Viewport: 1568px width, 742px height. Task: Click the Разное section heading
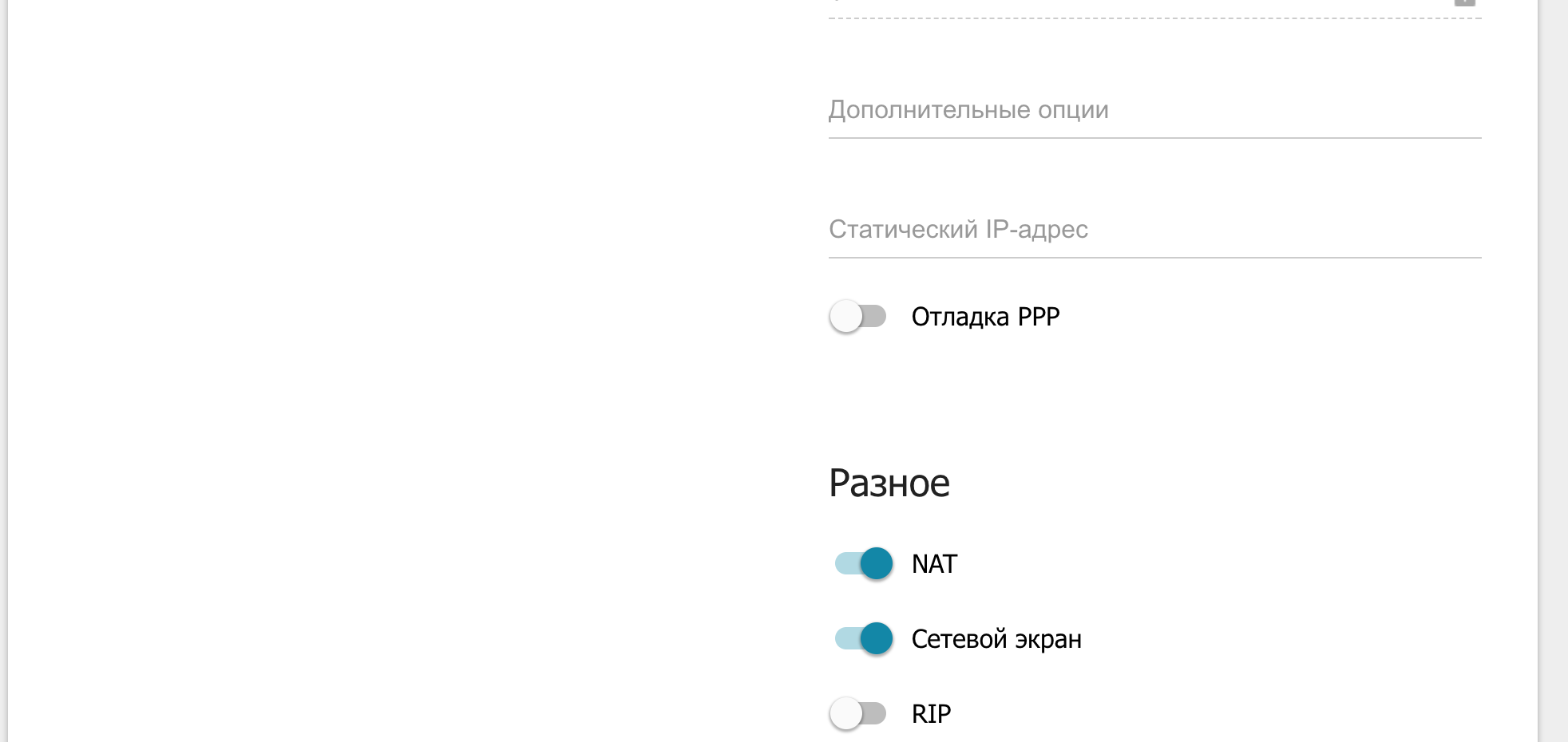(889, 483)
